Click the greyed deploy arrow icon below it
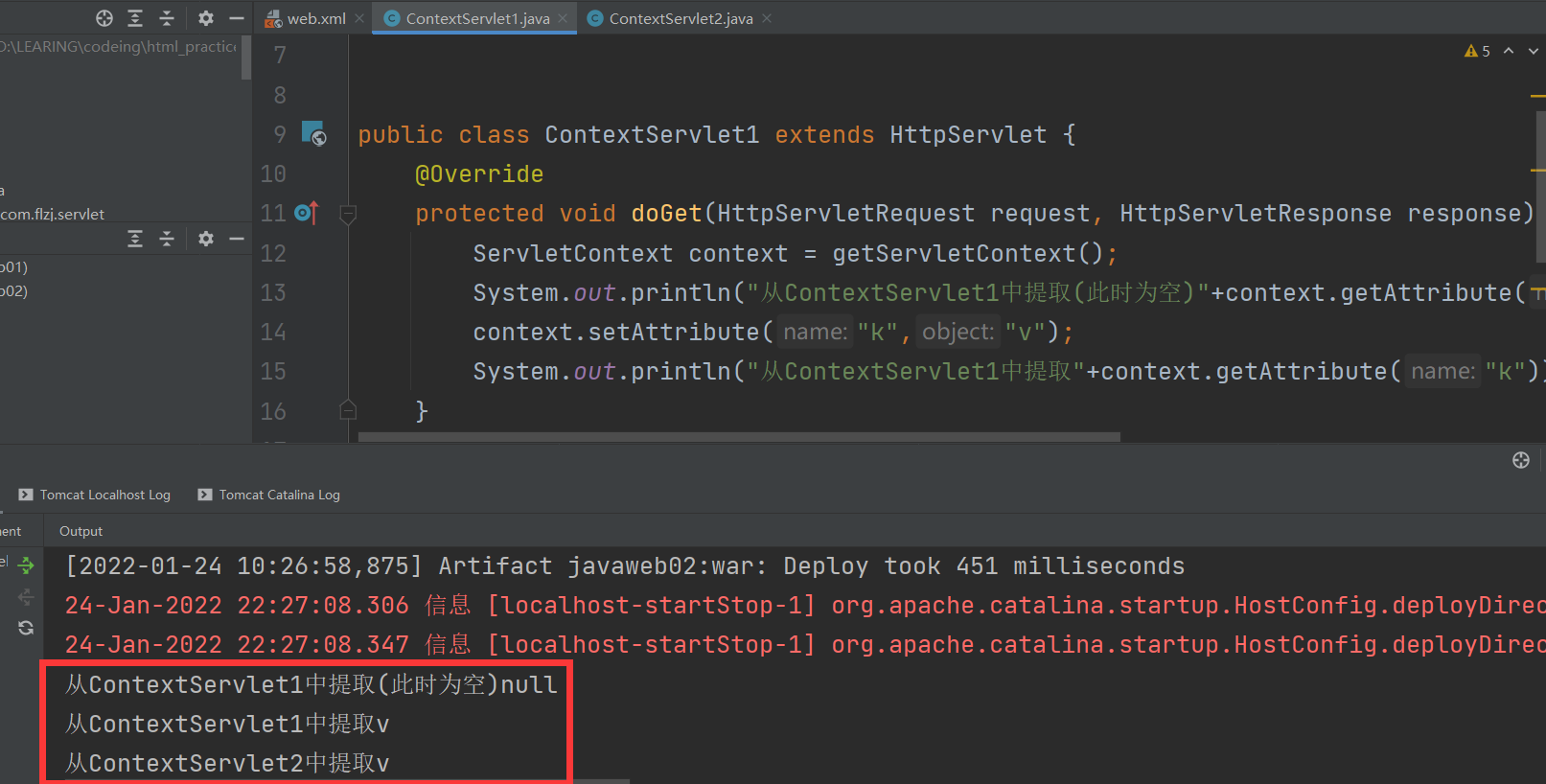1546x784 pixels. pos(26,597)
